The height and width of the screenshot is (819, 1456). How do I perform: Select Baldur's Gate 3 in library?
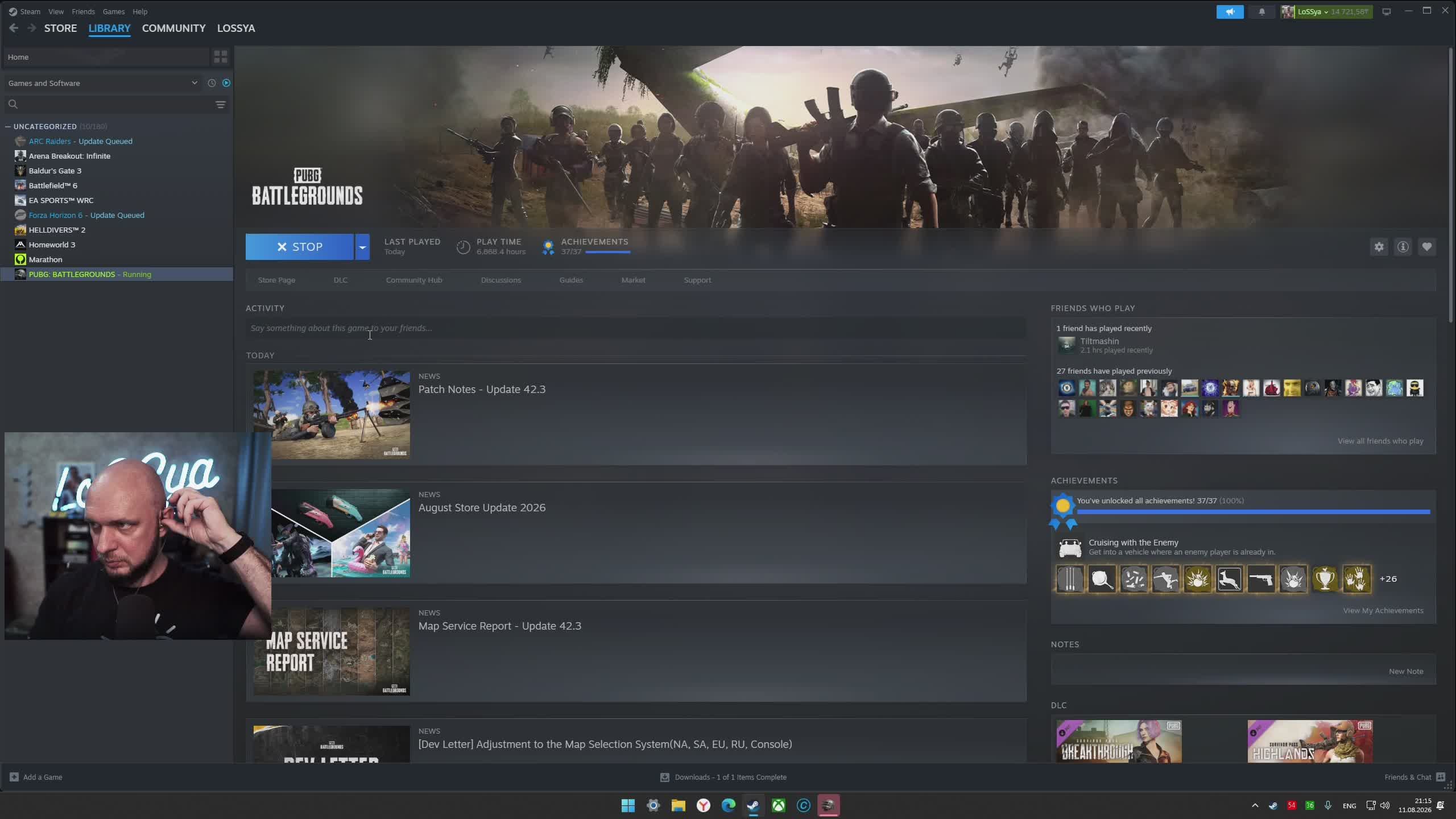(55, 171)
